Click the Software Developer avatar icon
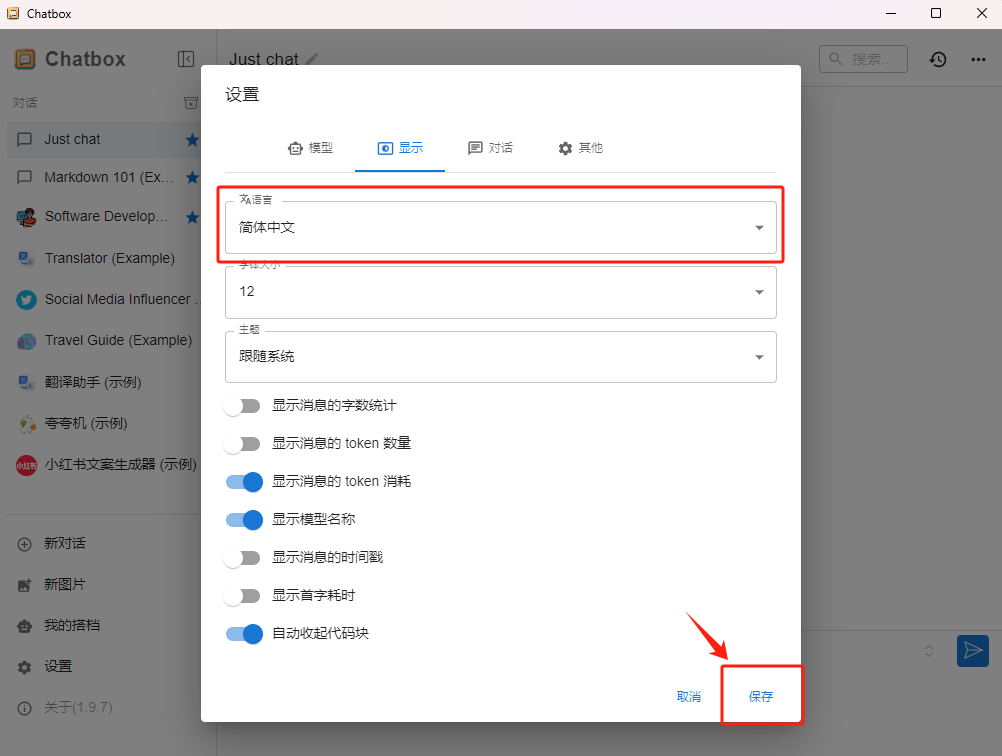The height and width of the screenshot is (756, 1002). (x=26, y=217)
